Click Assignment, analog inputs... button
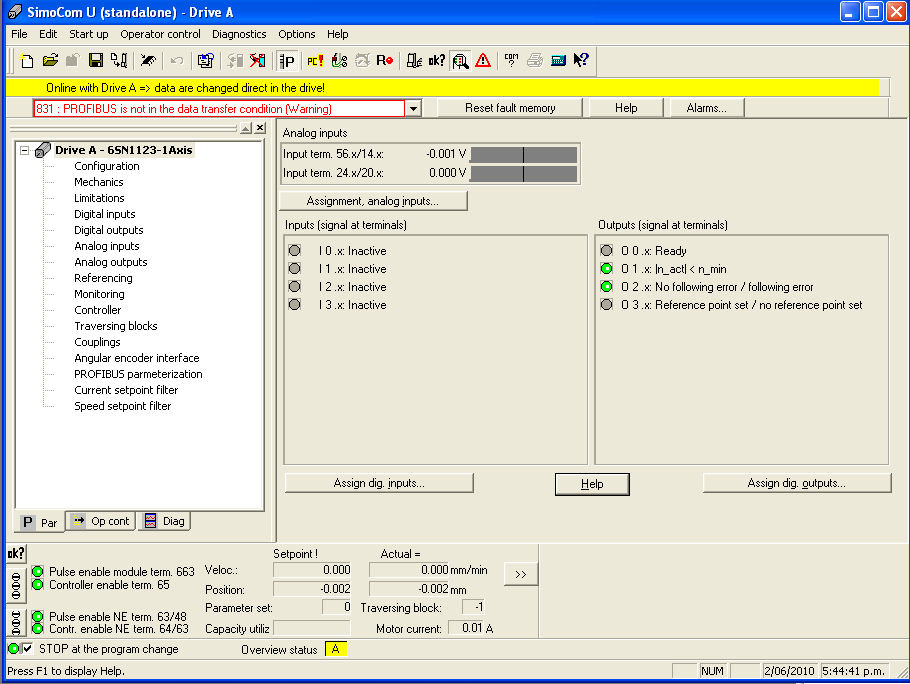The image size is (910, 684). [x=373, y=201]
